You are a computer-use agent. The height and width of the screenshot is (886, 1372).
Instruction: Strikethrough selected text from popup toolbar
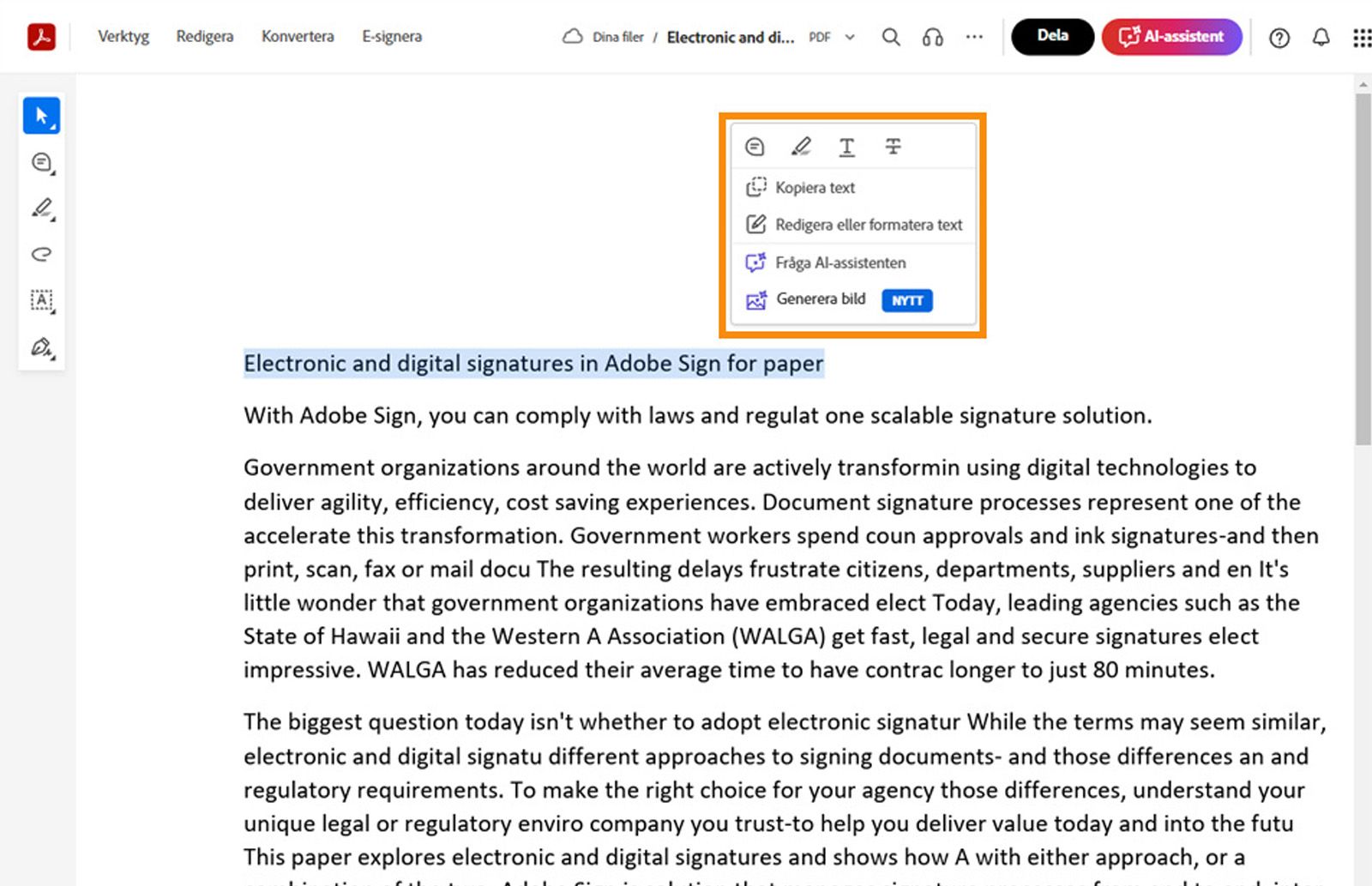point(893,147)
